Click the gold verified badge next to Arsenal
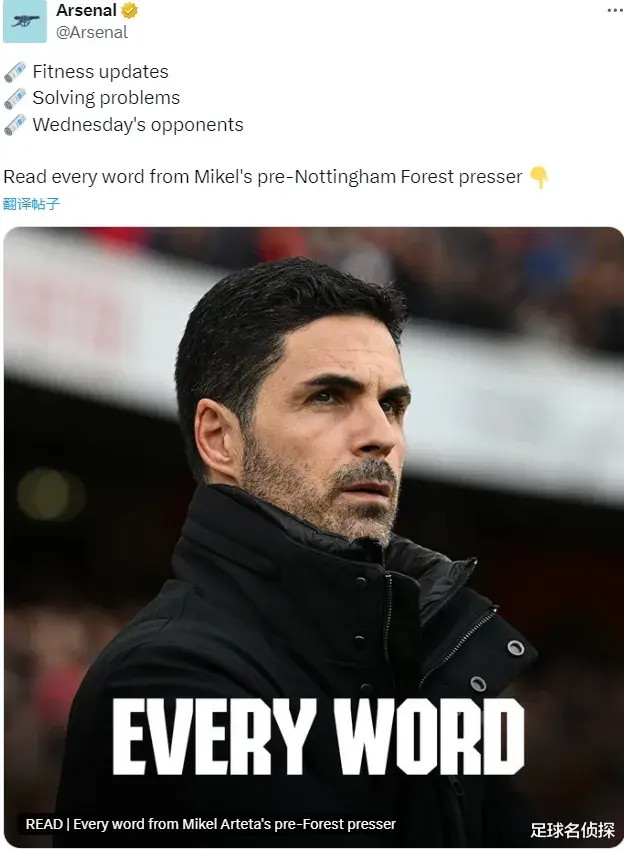The image size is (624, 850). (129, 10)
